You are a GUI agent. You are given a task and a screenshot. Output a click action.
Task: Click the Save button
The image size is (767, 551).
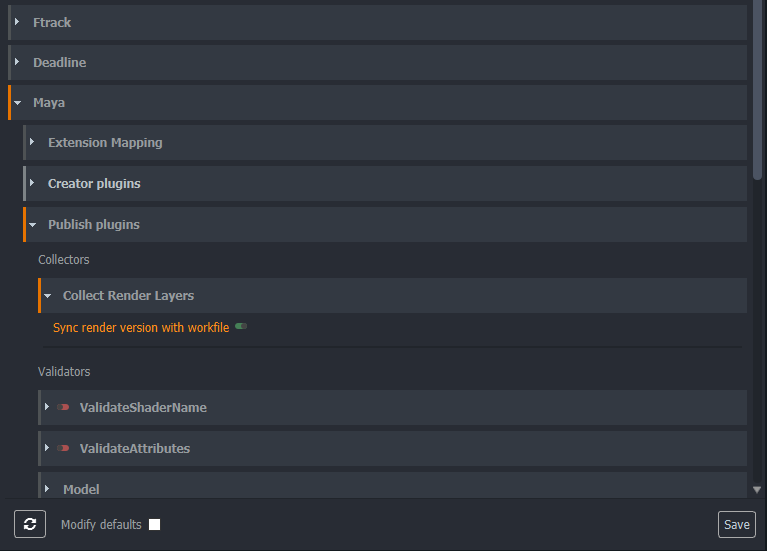(x=736, y=525)
